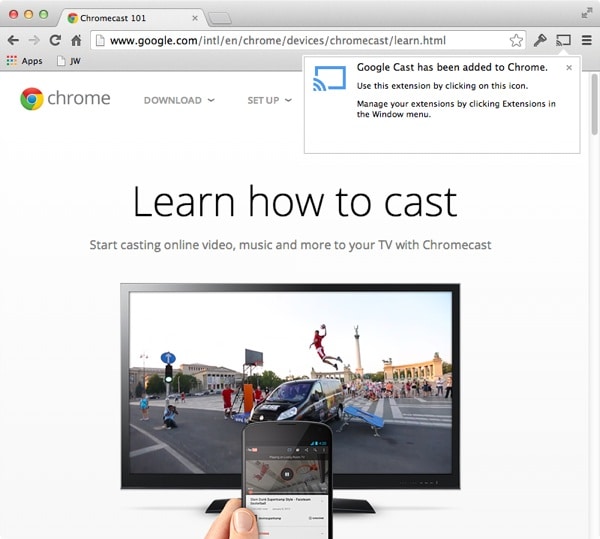Viewport: 600px width, 539px height.
Task: Close the Chromecast 101 tab
Action: 195,18
